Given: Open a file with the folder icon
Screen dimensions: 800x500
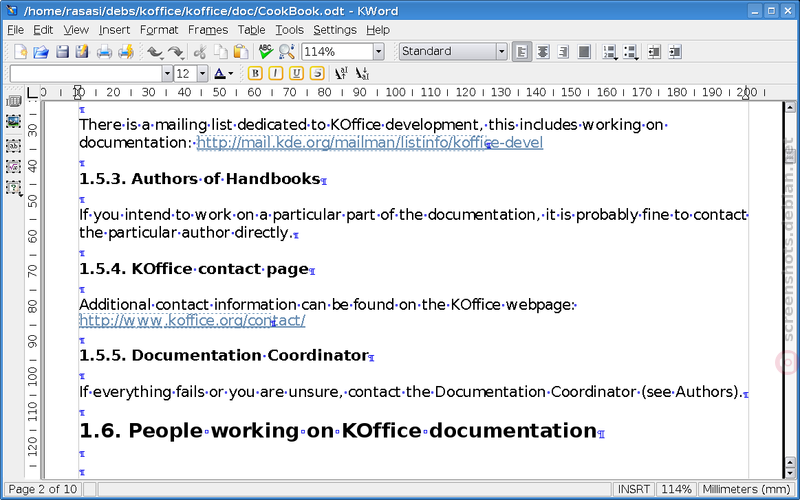Looking at the screenshot, I should click(x=41, y=52).
